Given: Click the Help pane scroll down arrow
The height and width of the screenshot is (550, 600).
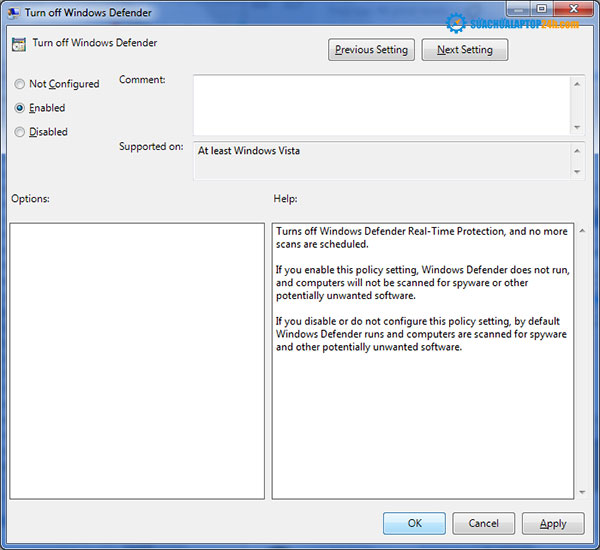Looking at the screenshot, I should pos(582,492).
